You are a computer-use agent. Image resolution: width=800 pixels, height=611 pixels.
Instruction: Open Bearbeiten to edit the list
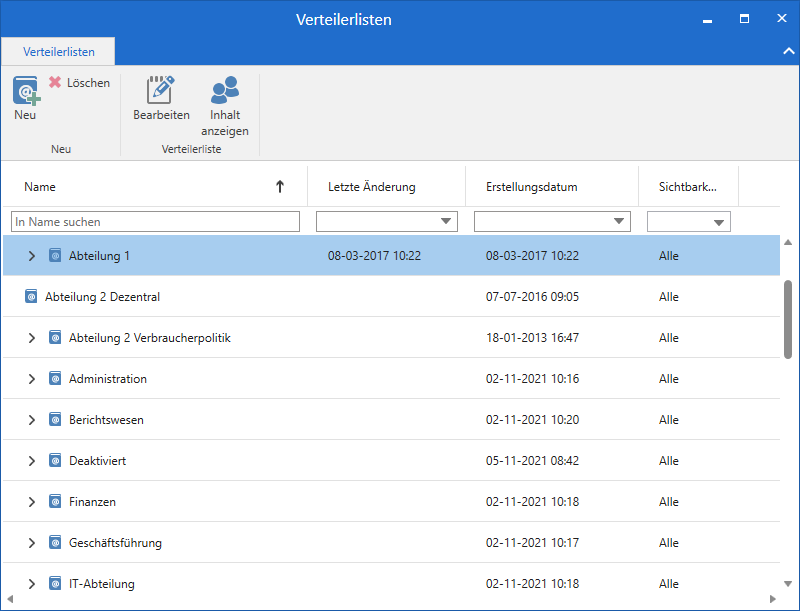pyautogui.click(x=161, y=98)
